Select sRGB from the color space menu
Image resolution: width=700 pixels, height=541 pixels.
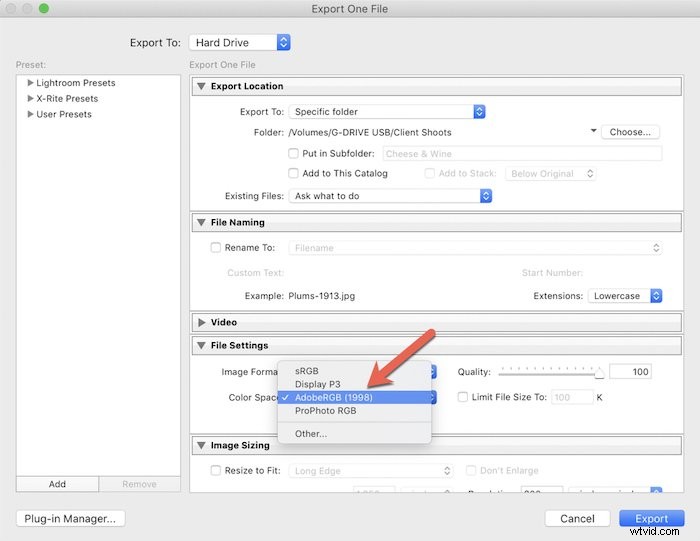(307, 370)
